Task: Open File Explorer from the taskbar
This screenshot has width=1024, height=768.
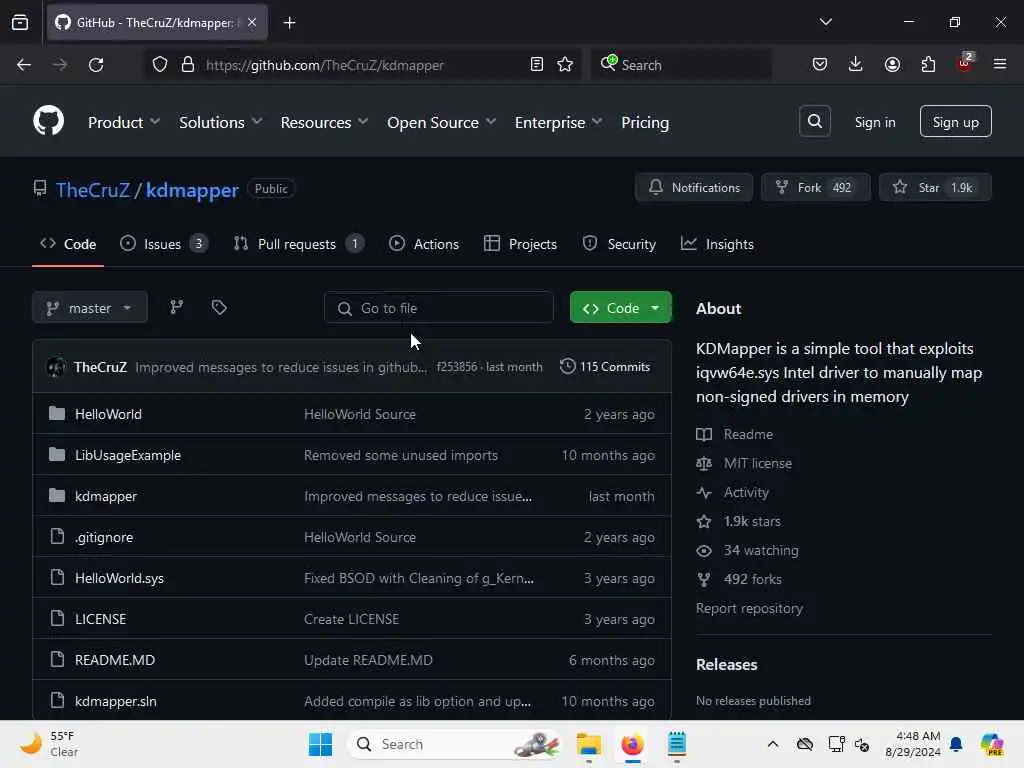Action: [588, 744]
